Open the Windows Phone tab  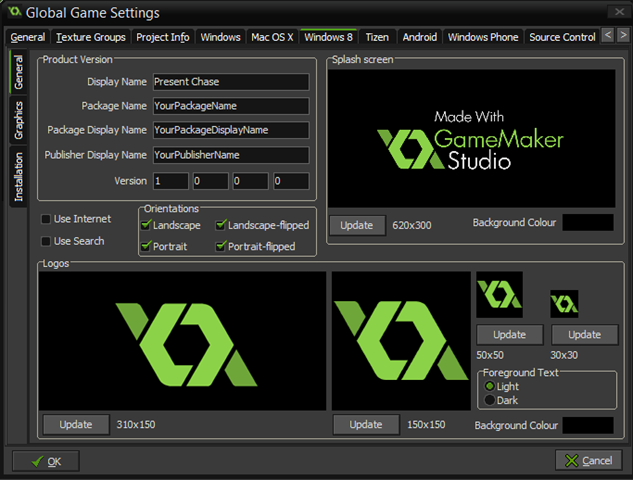coord(483,37)
